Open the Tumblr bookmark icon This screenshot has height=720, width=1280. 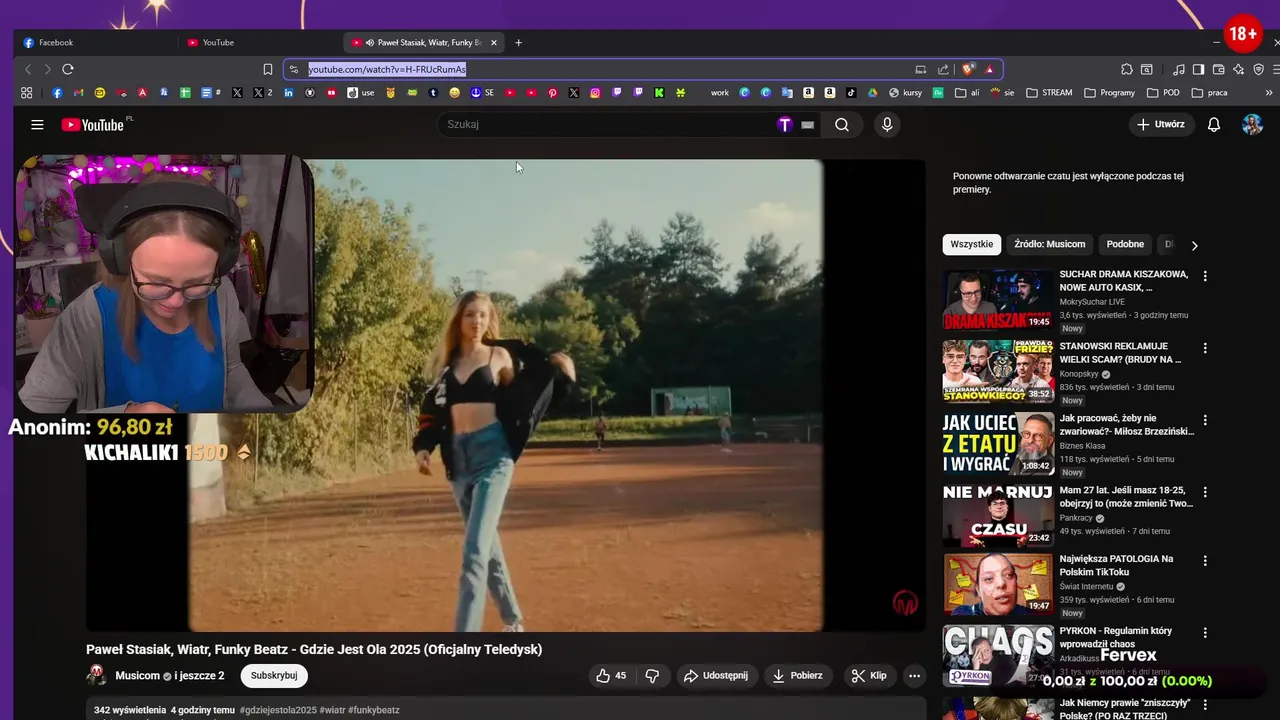(x=433, y=93)
